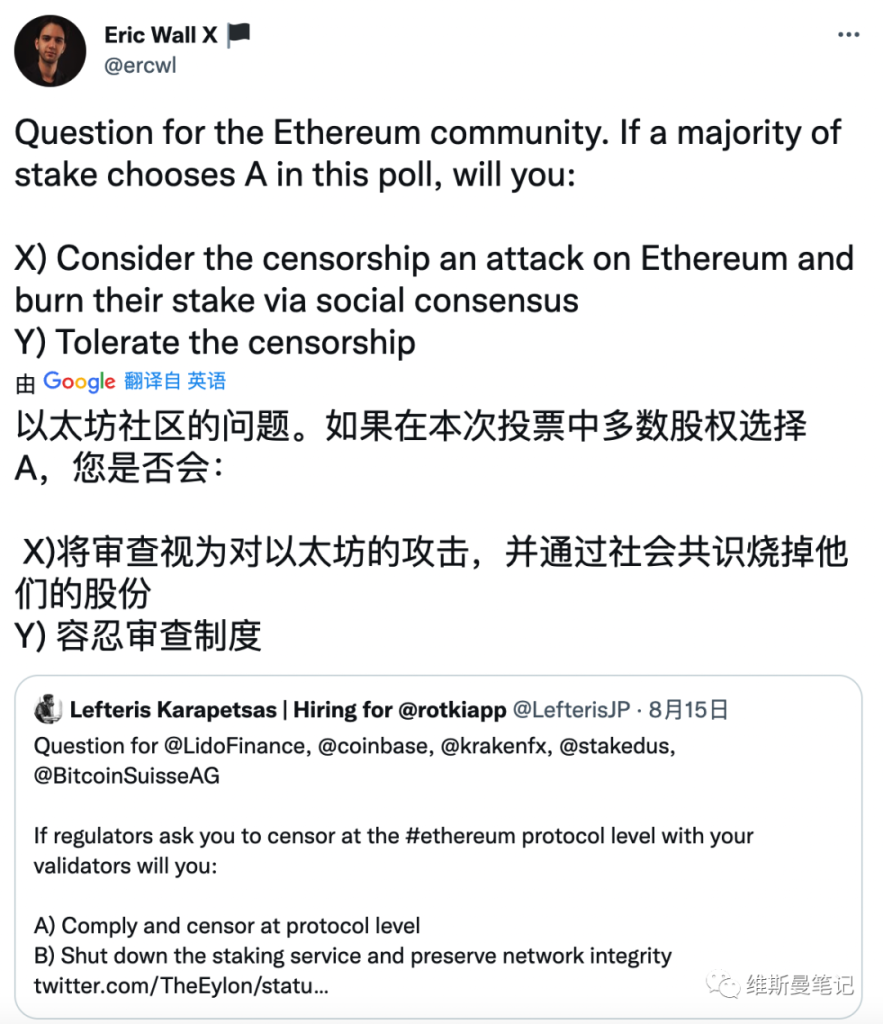This screenshot has width=883, height=1024.
Task: Open the quoted tweet card body
Action: (x=438, y=846)
